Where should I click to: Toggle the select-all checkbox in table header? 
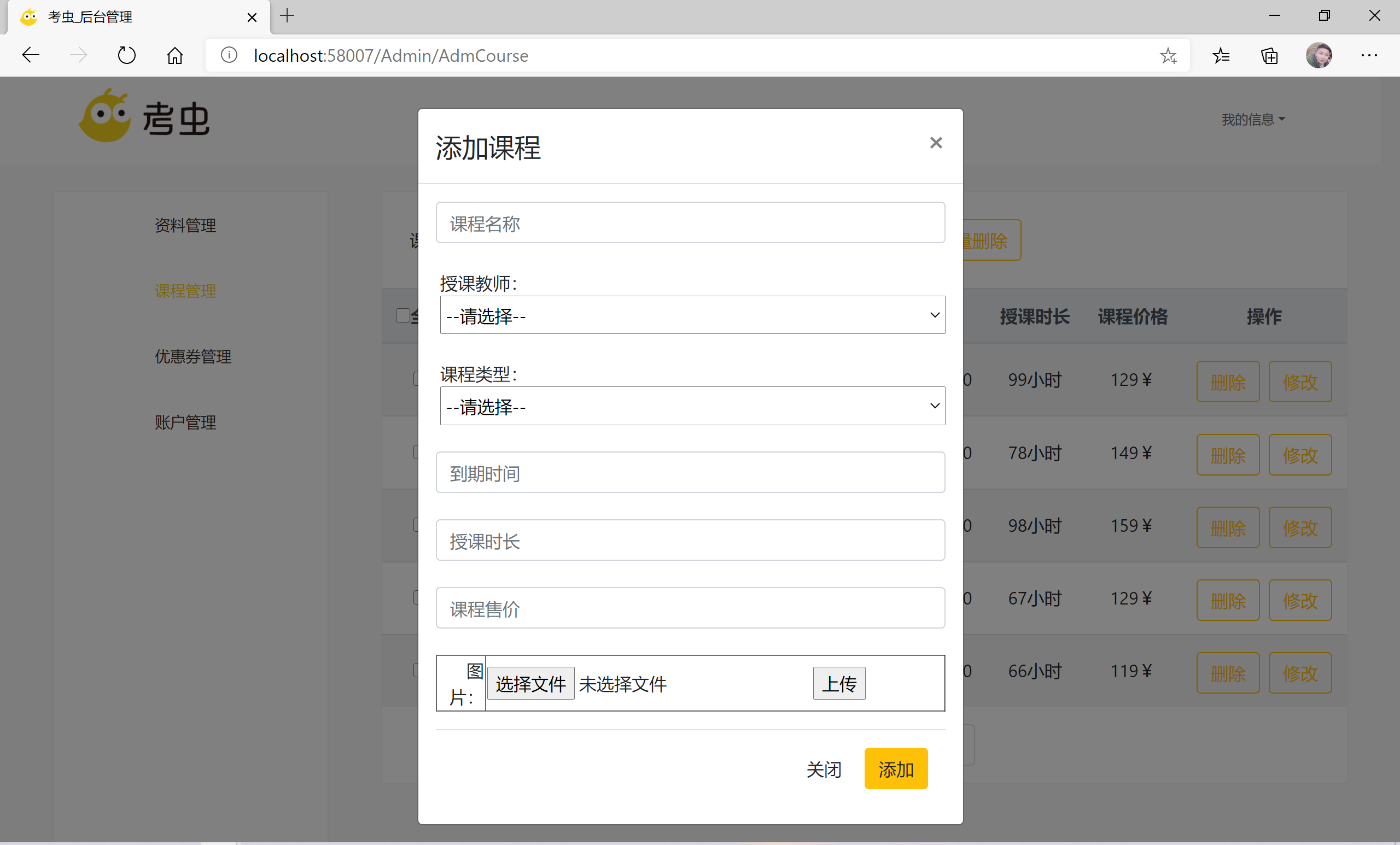pyautogui.click(x=402, y=315)
